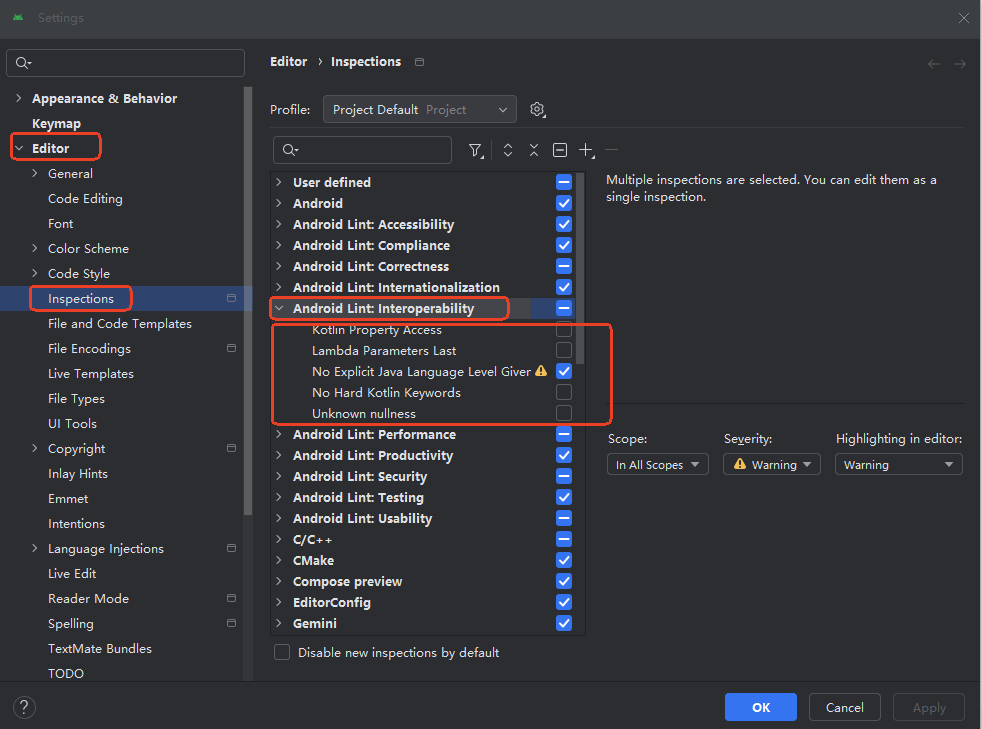Click the search magnifier in settings search
The image size is (982, 729).
(x=23, y=63)
